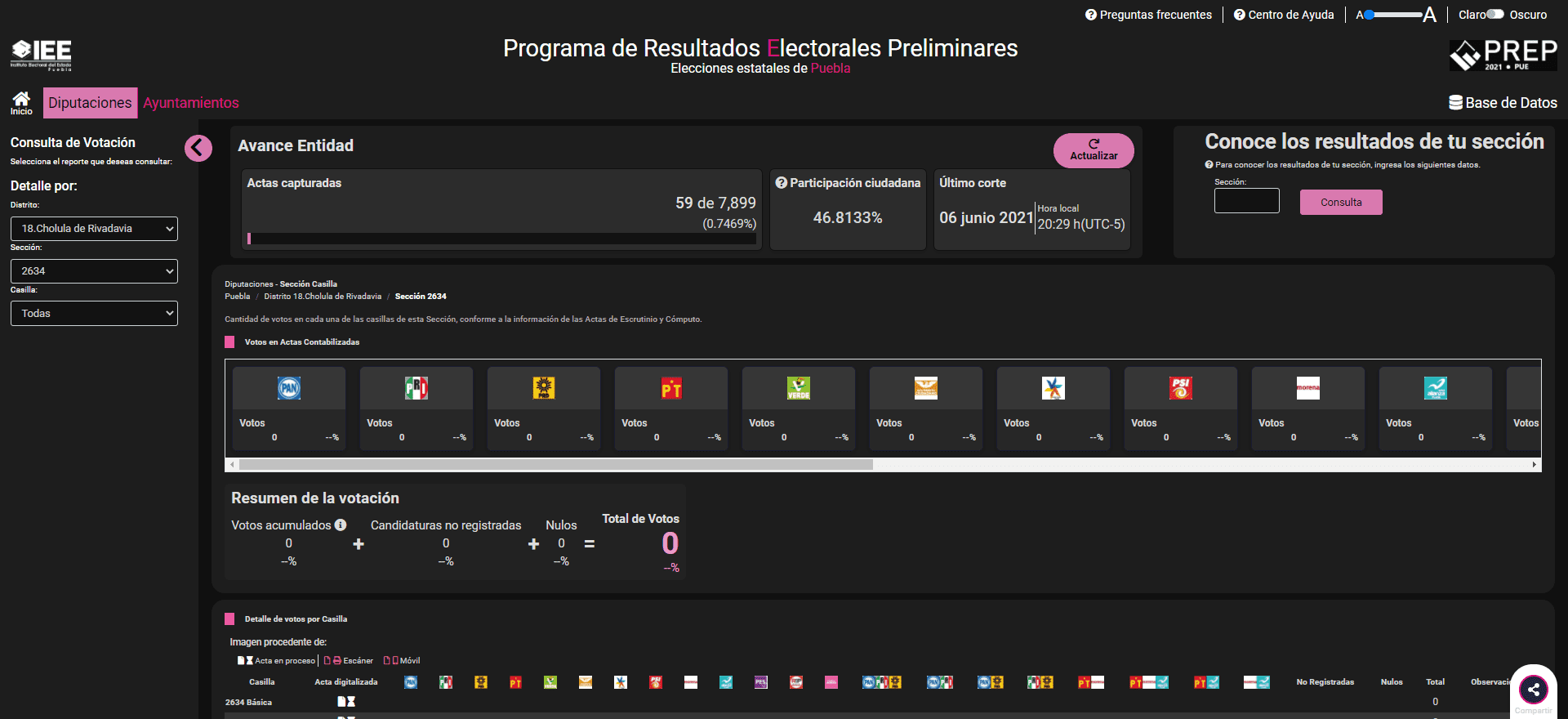Click the Compartir share icon

[1534, 690]
